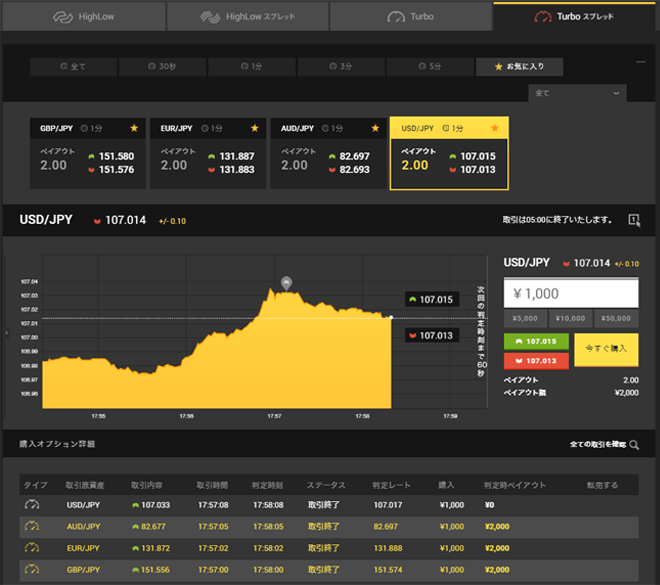Filter options to 3分
The image size is (660, 585).
(341, 66)
